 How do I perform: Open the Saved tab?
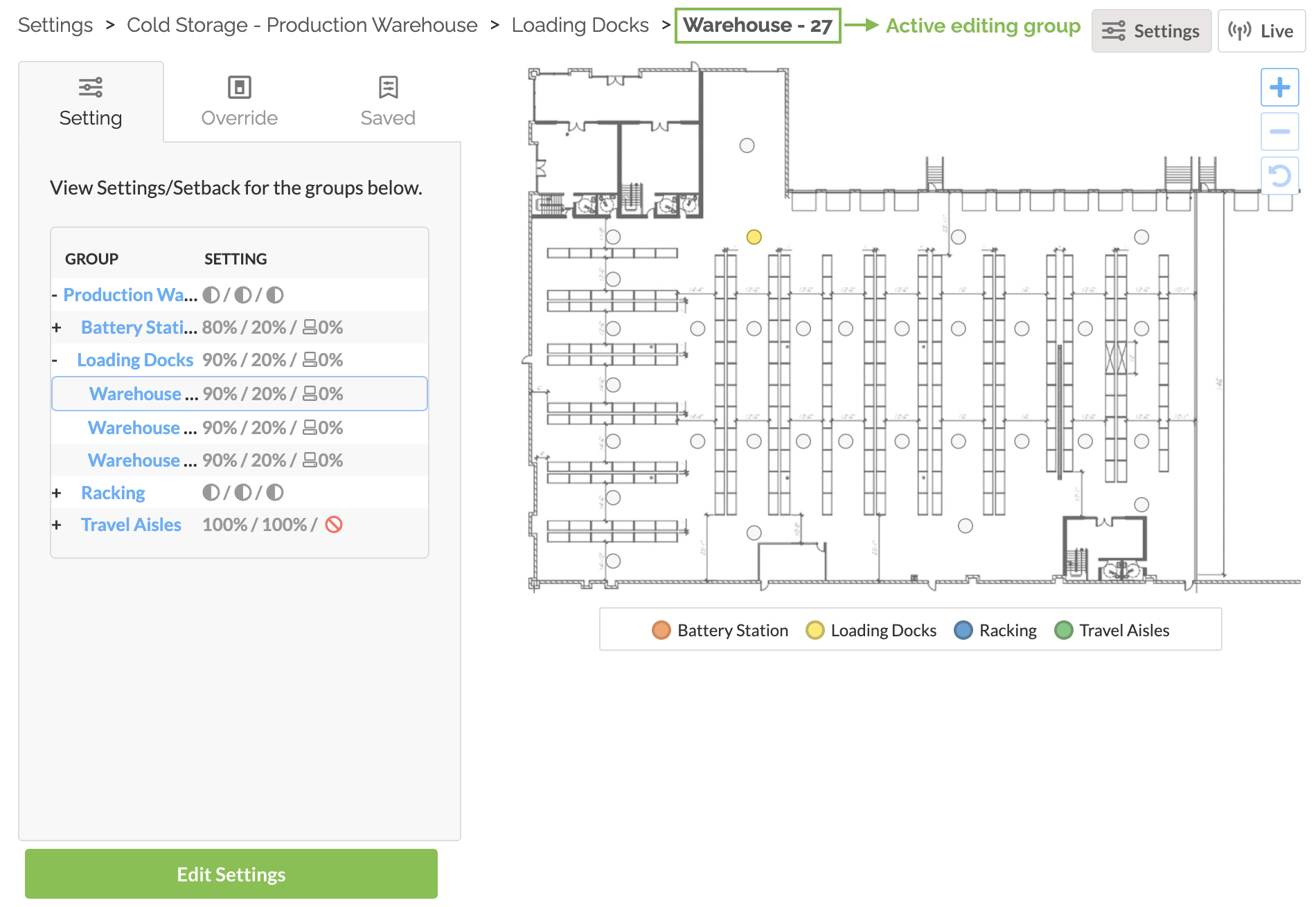(388, 102)
